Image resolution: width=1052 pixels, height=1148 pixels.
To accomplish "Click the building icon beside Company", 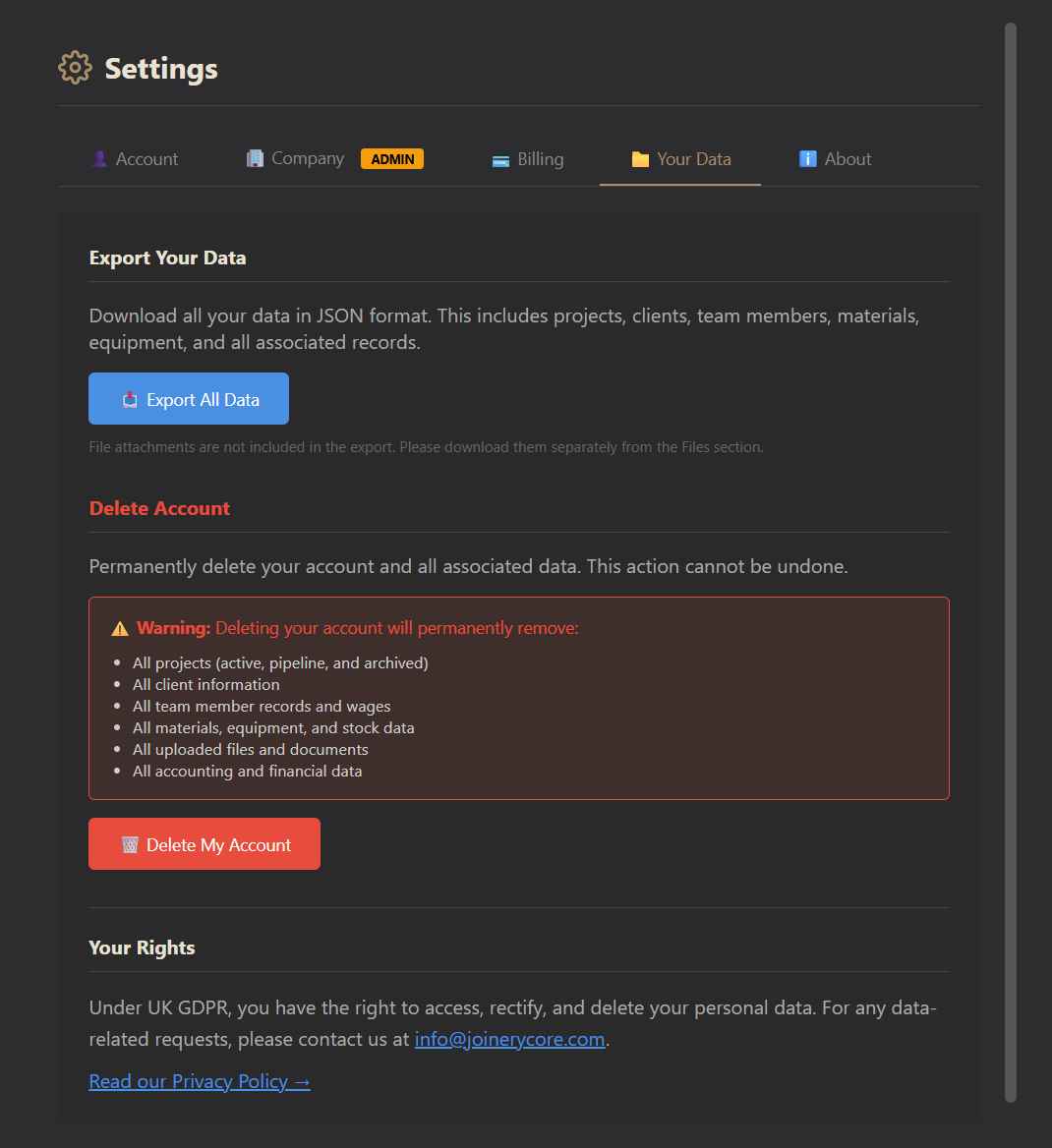I will point(255,158).
